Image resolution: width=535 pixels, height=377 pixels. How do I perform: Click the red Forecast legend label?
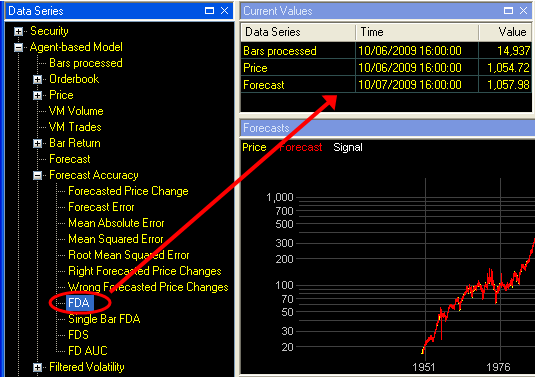(301, 147)
